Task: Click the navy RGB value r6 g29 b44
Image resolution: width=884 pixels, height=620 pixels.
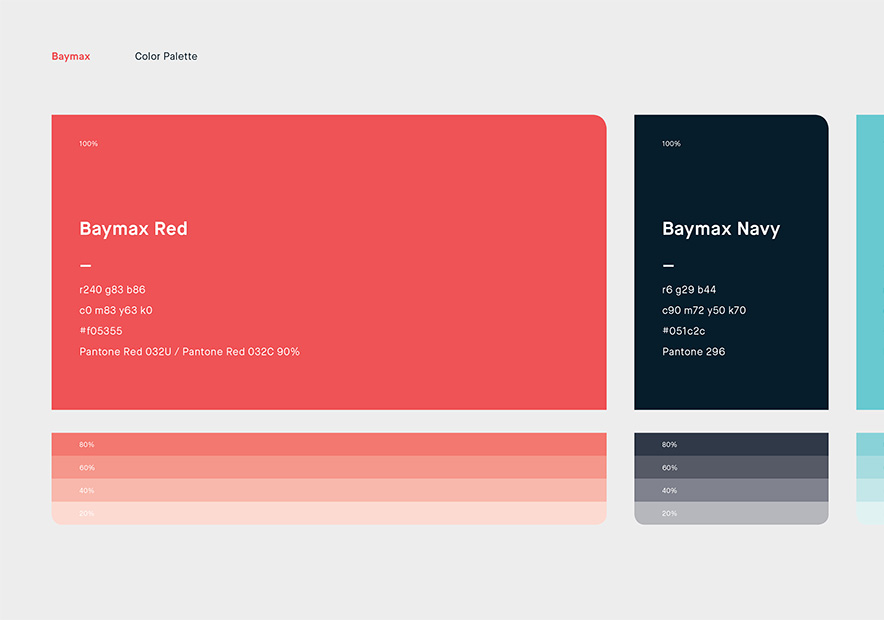Action: [x=689, y=290]
